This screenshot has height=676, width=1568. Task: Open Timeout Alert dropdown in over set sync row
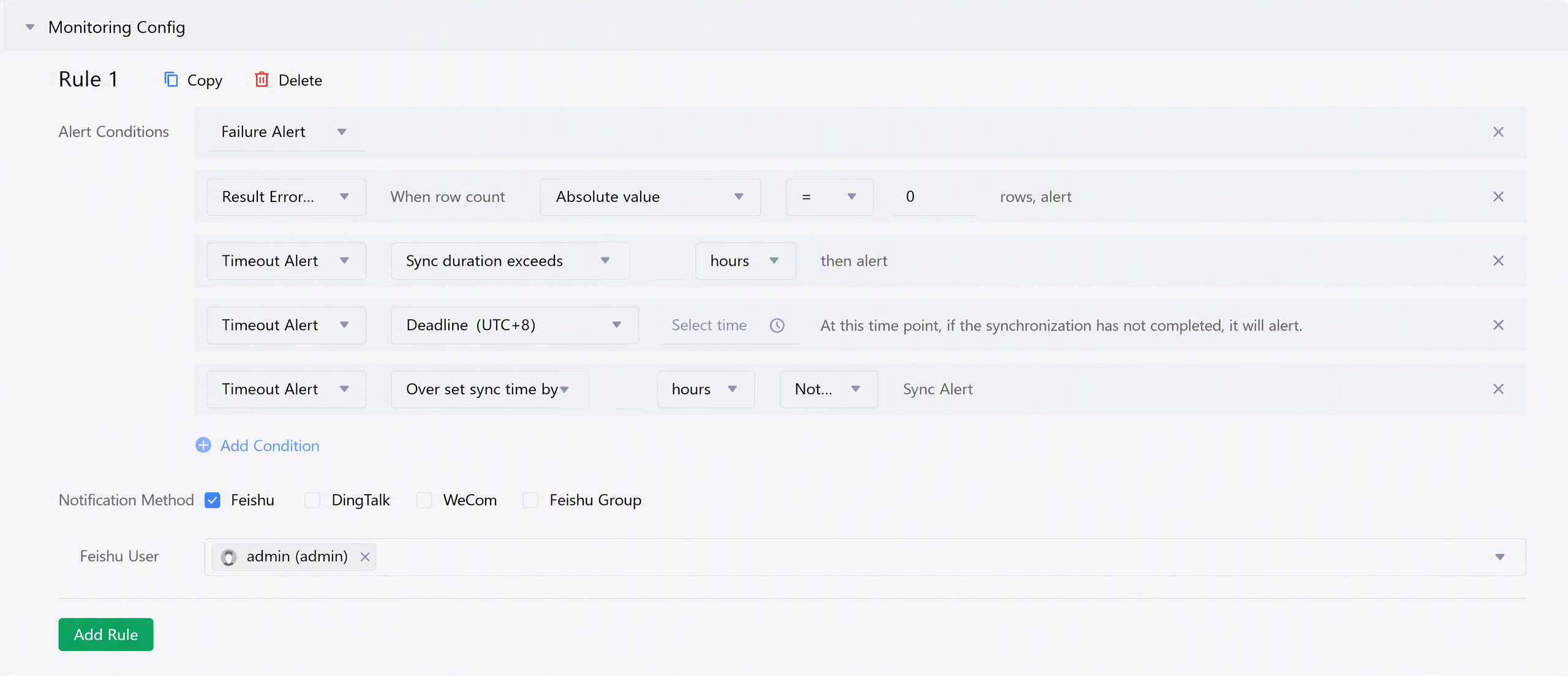tap(286, 389)
